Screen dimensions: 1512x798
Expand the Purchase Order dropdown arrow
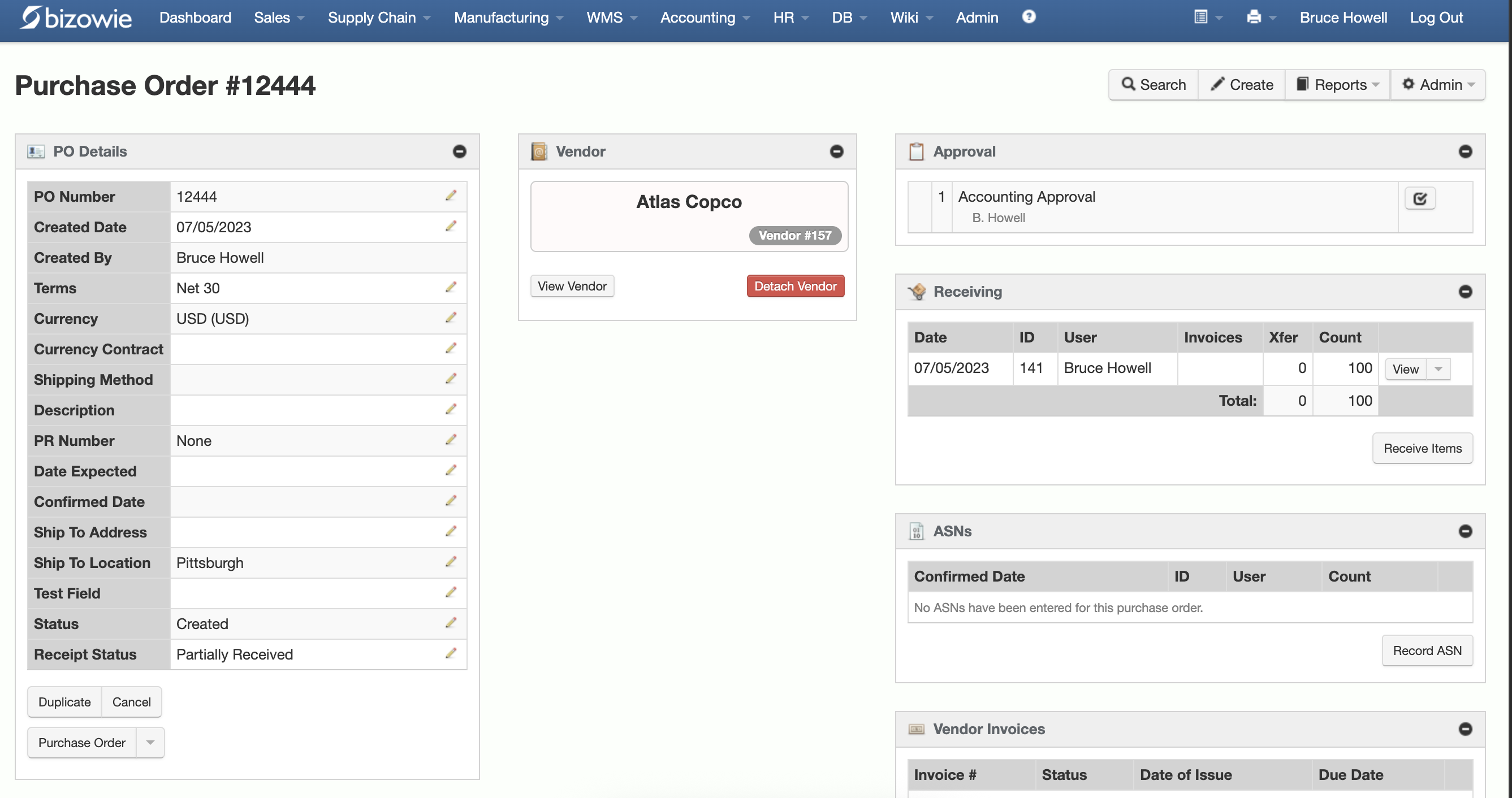150,742
